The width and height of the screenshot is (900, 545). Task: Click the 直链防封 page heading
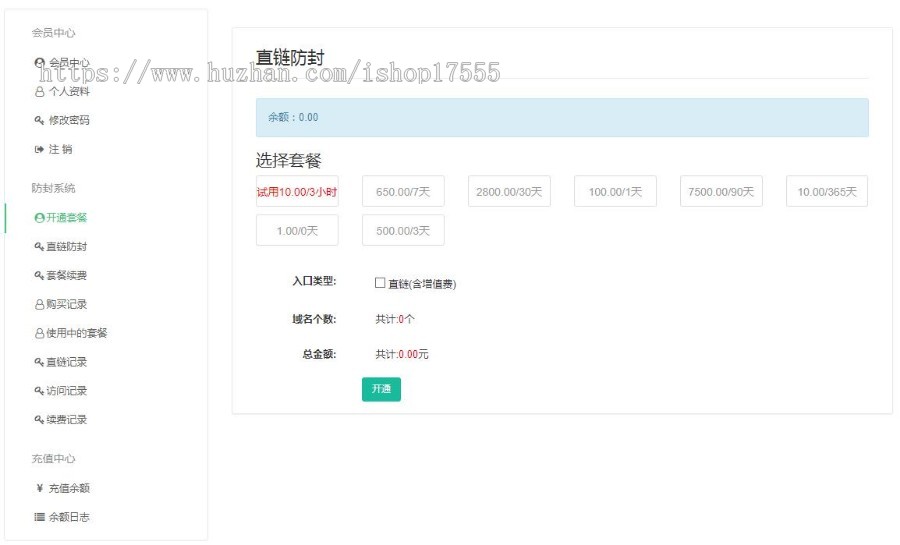point(290,57)
